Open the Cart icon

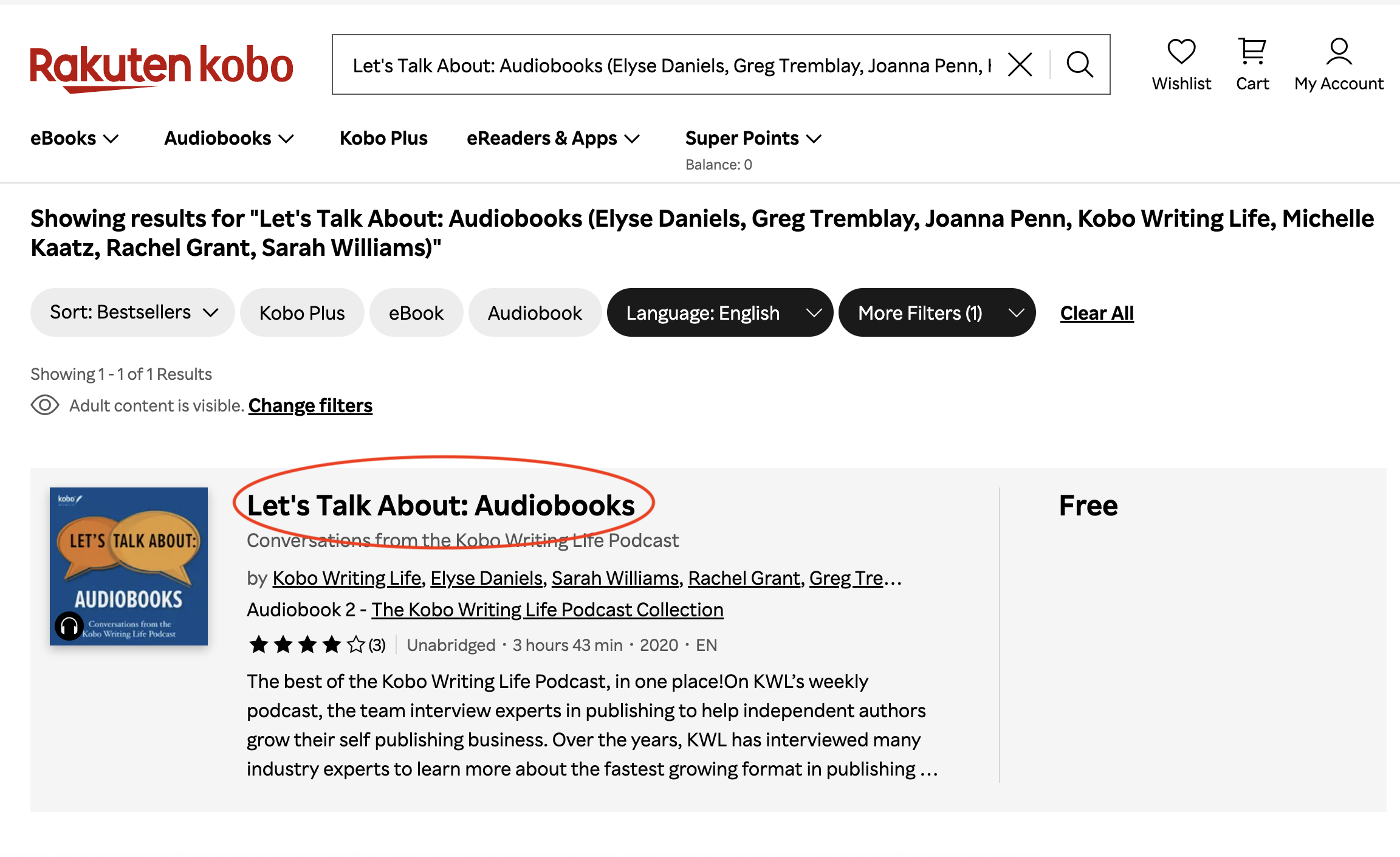point(1252,52)
